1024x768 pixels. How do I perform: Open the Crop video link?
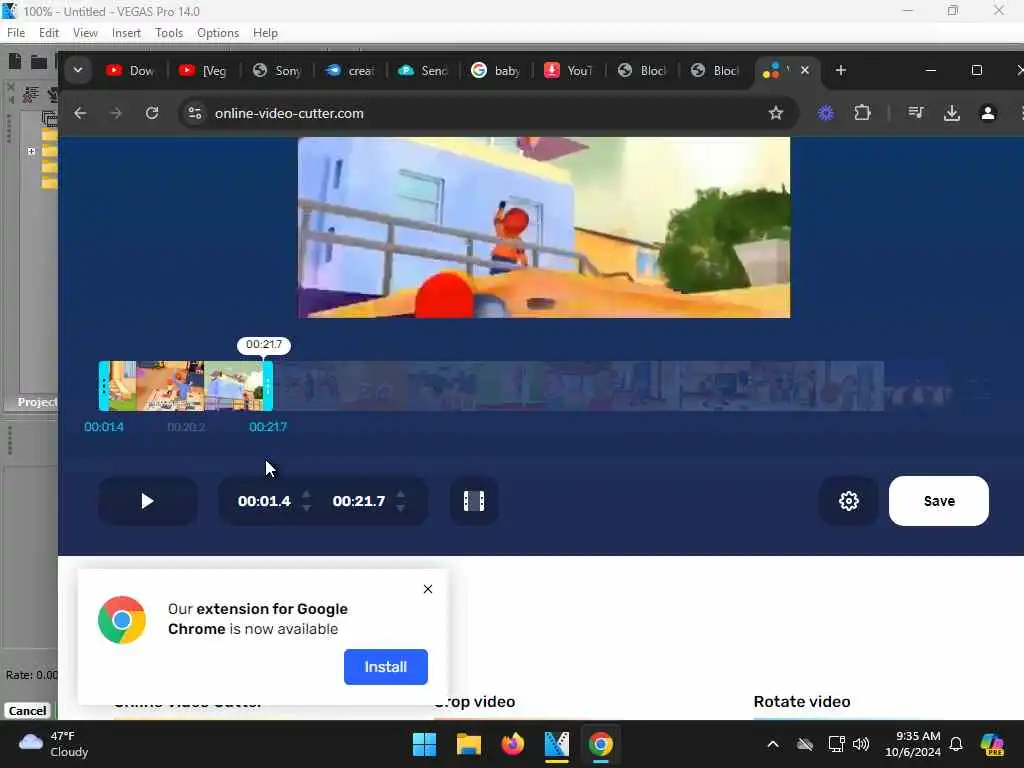[x=475, y=701]
